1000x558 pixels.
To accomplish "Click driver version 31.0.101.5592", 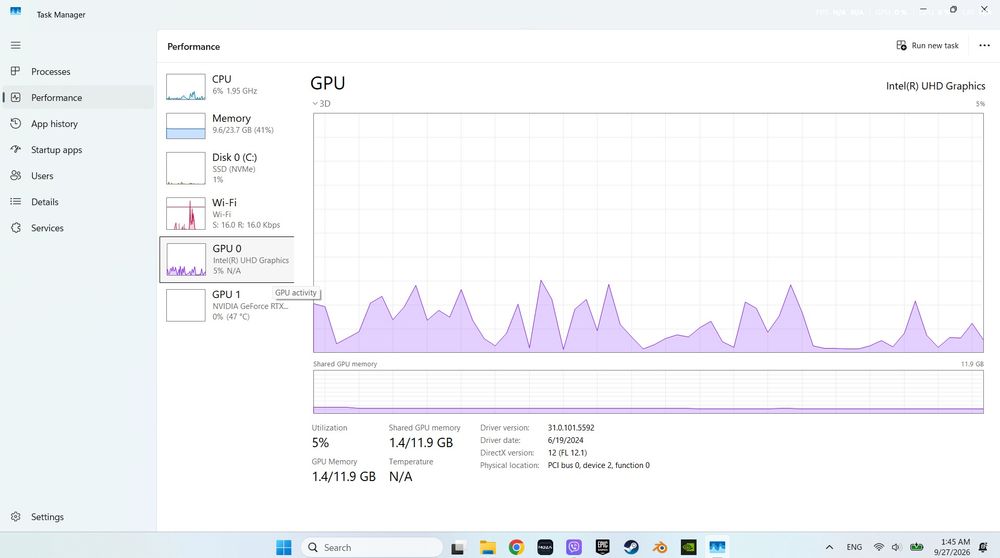I will (571, 428).
